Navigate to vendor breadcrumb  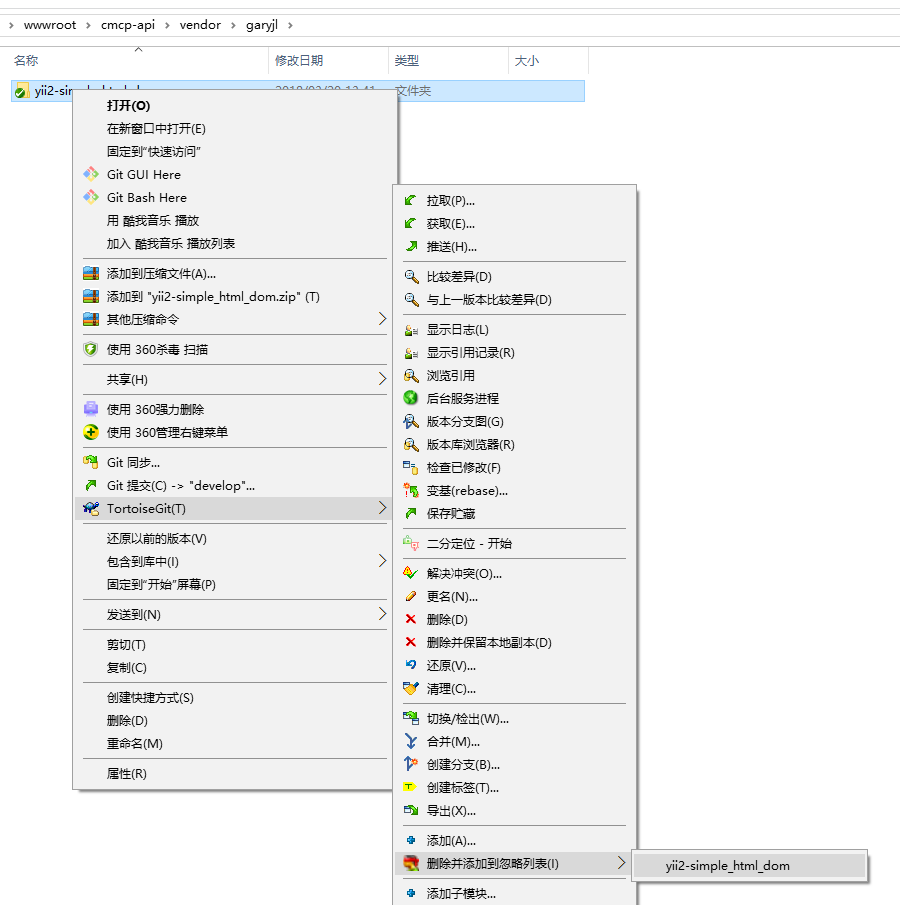[200, 25]
